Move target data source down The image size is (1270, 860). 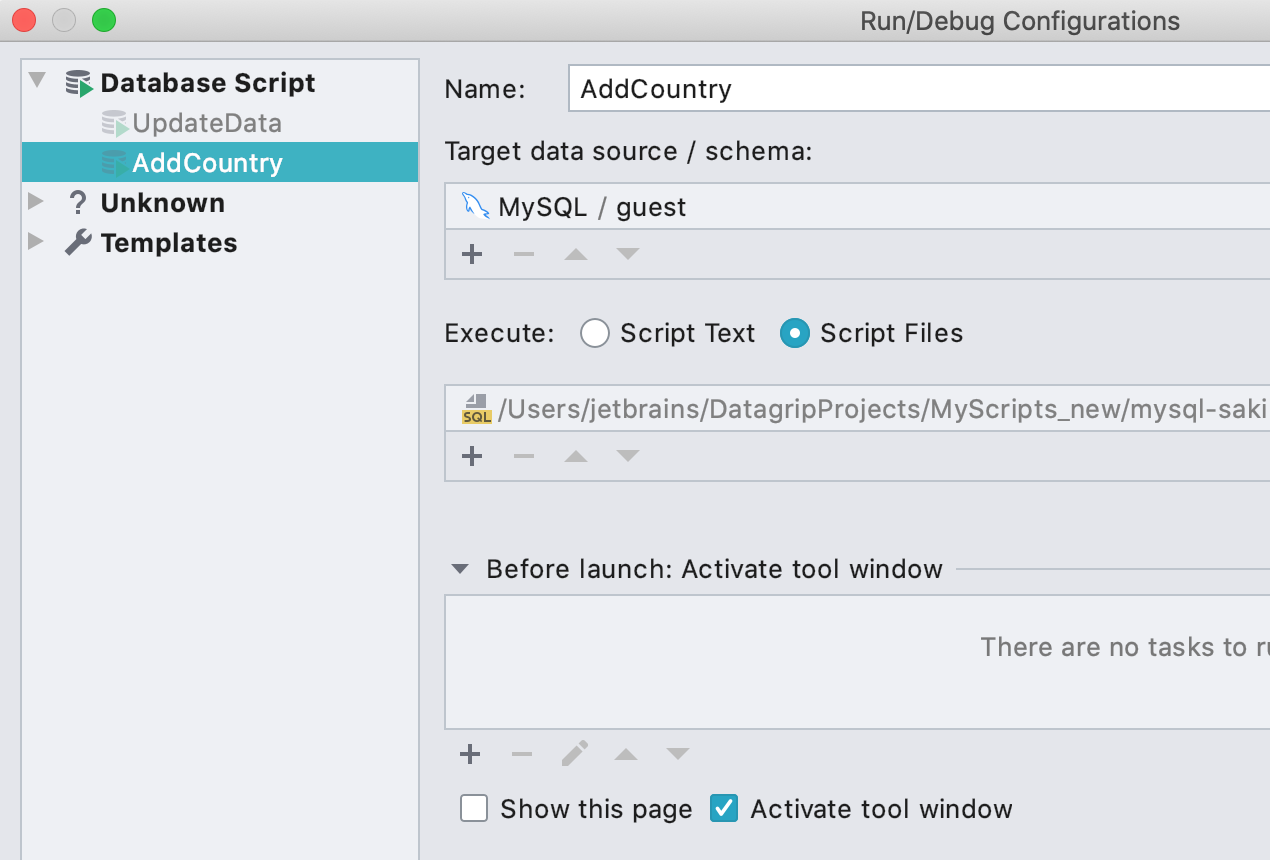(627, 254)
